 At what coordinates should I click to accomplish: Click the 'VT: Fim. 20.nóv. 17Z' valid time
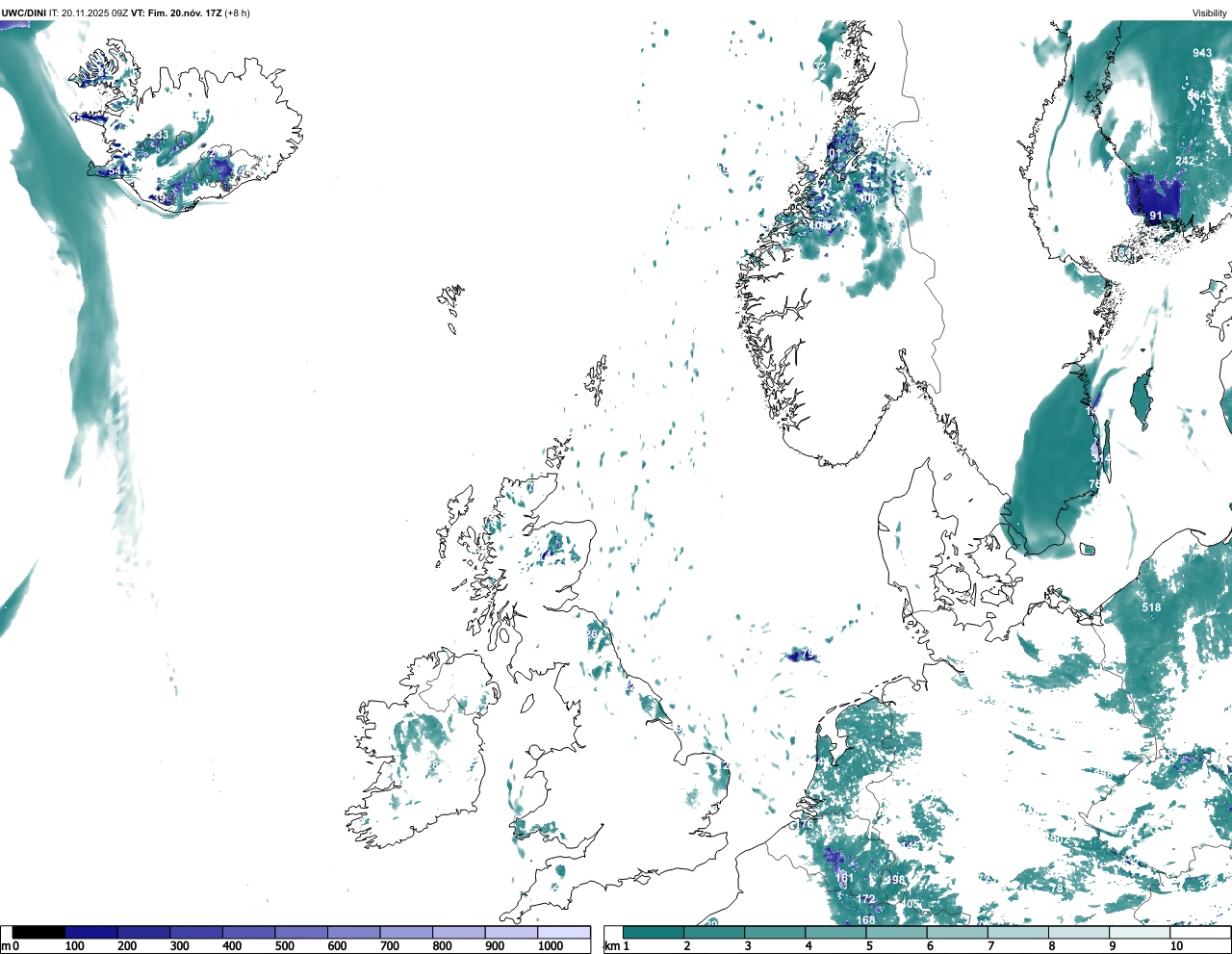[x=176, y=13]
